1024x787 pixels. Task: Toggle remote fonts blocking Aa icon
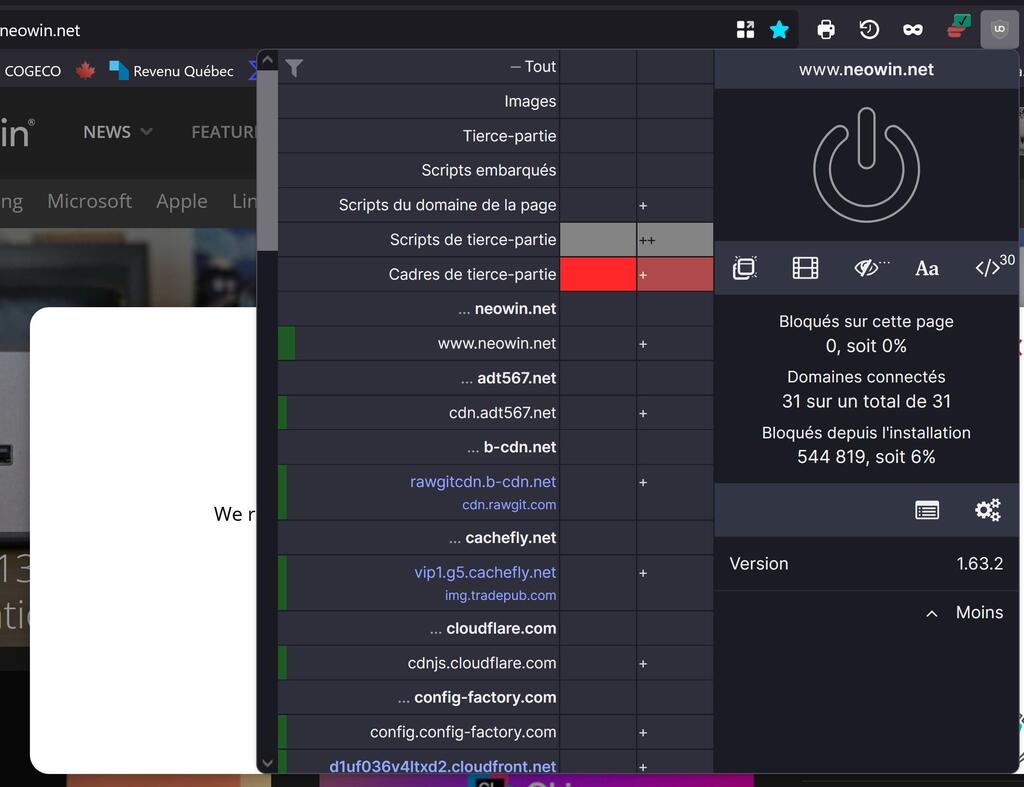pos(927,268)
